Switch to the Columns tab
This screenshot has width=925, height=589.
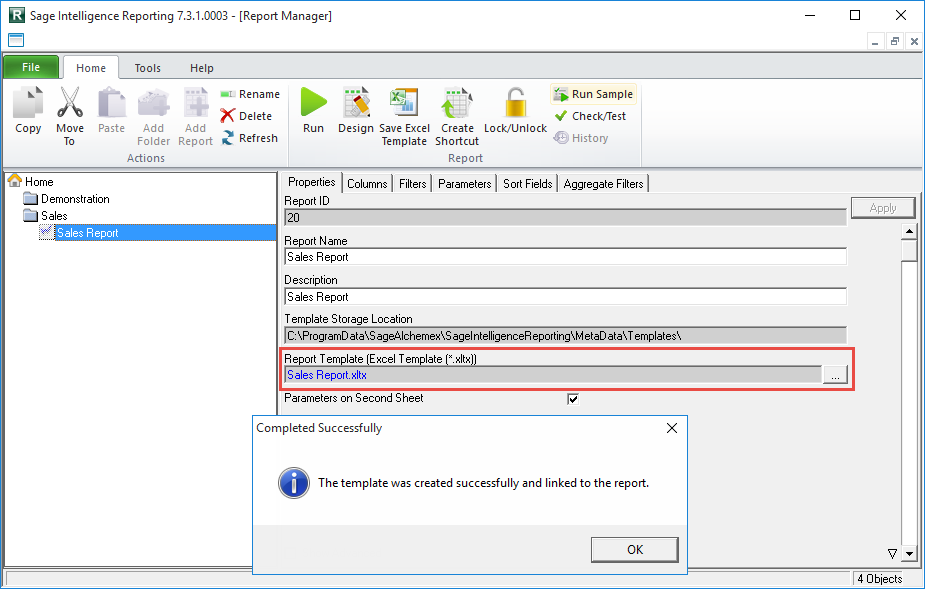pyautogui.click(x=367, y=184)
